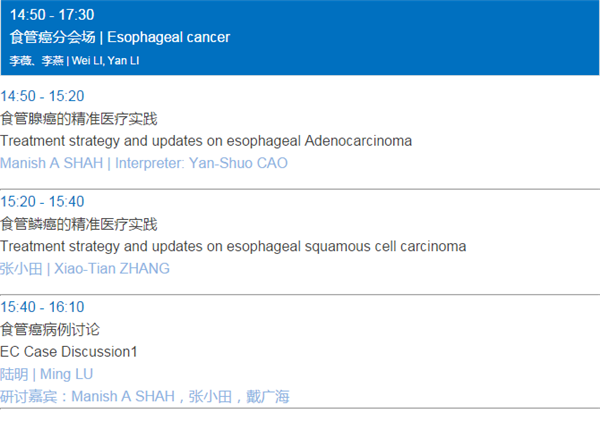Select the 15:20 - 15:40 time slot
Image resolution: width=600 pixels, height=429 pixels.
point(42,202)
